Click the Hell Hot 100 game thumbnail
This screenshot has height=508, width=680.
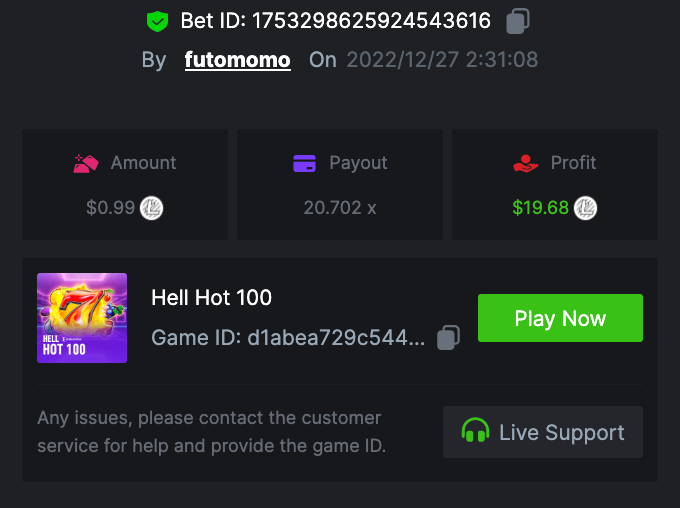82,317
